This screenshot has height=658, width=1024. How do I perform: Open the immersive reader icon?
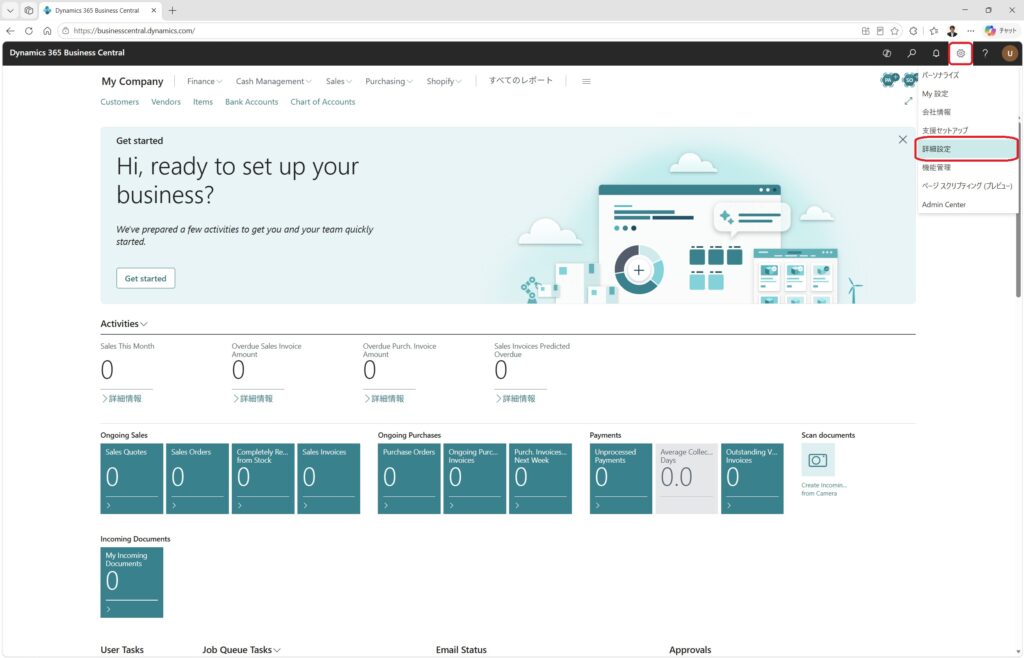click(x=880, y=31)
